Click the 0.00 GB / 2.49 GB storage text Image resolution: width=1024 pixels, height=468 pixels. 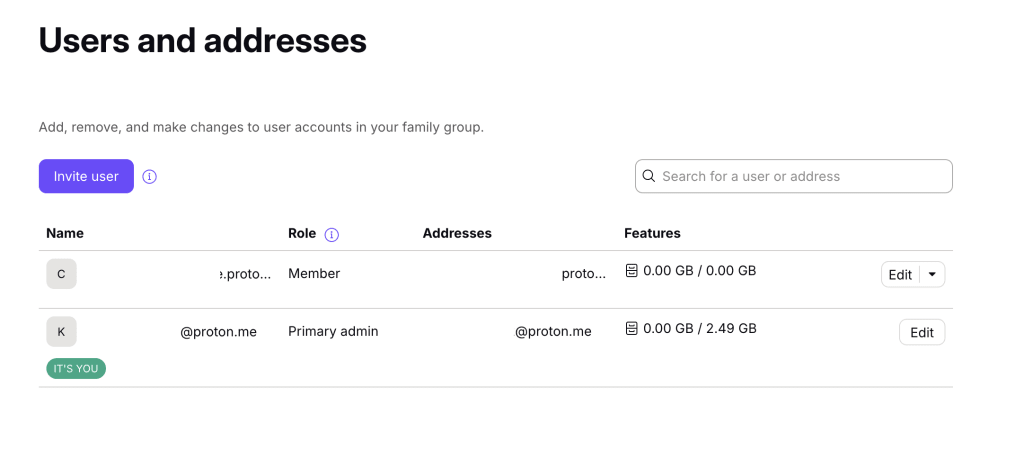tap(700, 328)
